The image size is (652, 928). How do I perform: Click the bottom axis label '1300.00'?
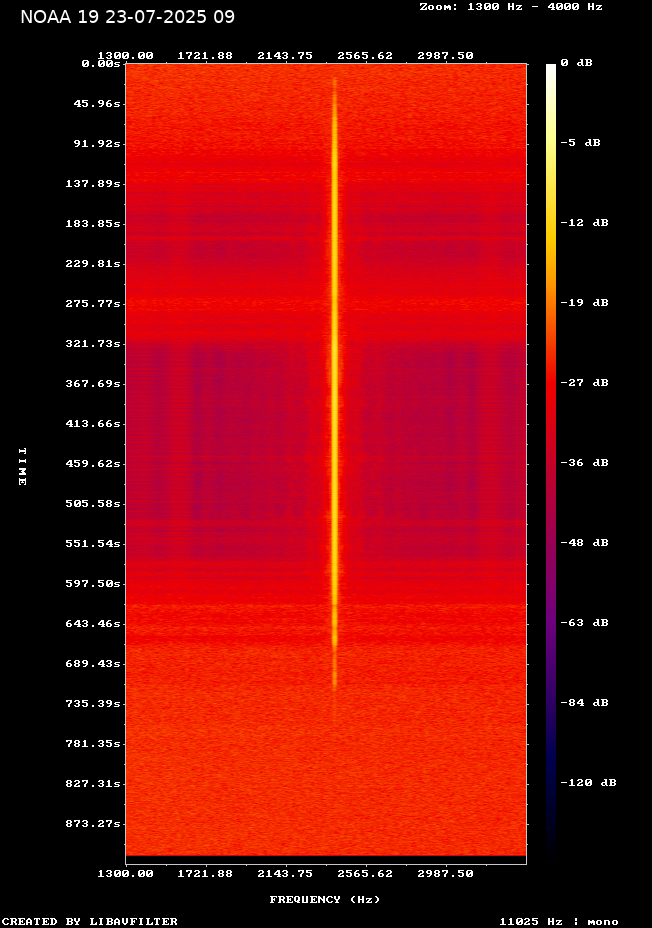(x=125, y=874)
